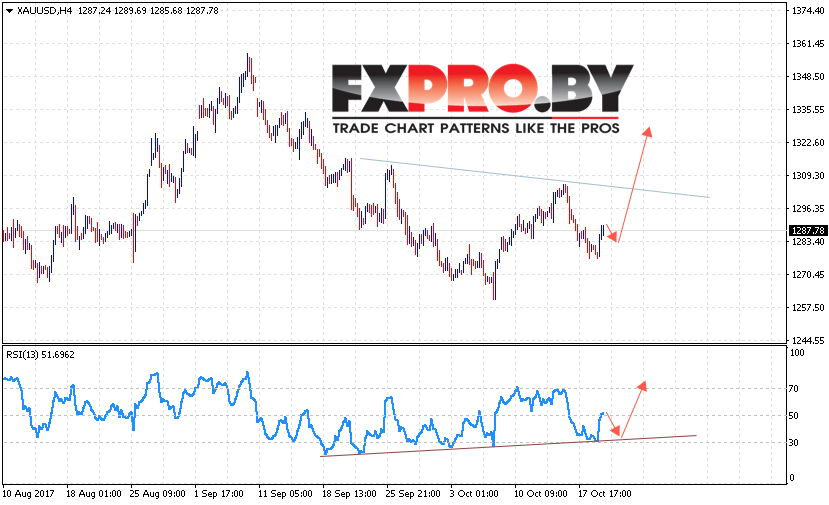The height and width of the screenshot is (505, 829).
Task: Select the current price label 1287.78
Action: click(x=807, y=231)
